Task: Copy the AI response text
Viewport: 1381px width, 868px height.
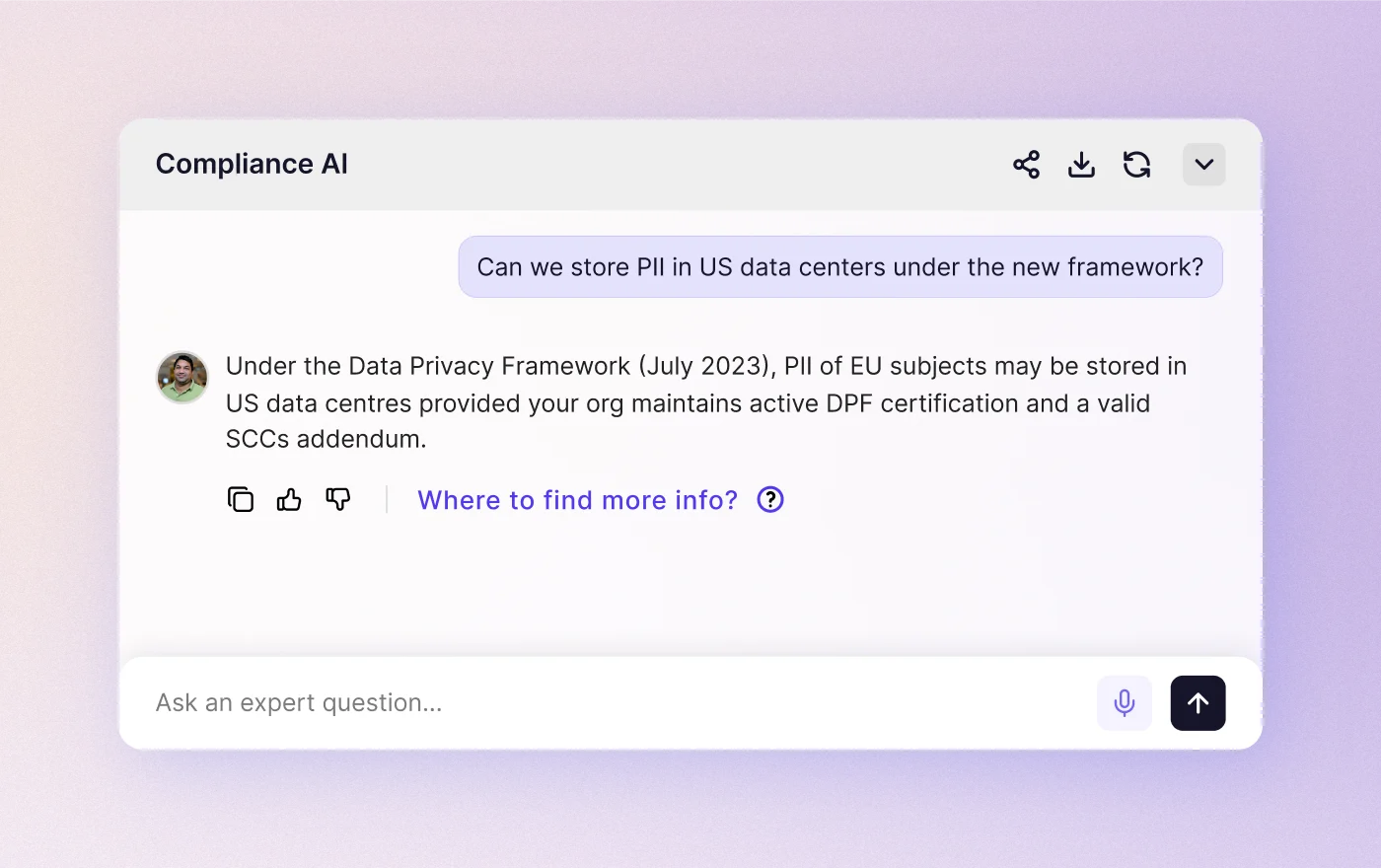Action: (x=241, y=500)
